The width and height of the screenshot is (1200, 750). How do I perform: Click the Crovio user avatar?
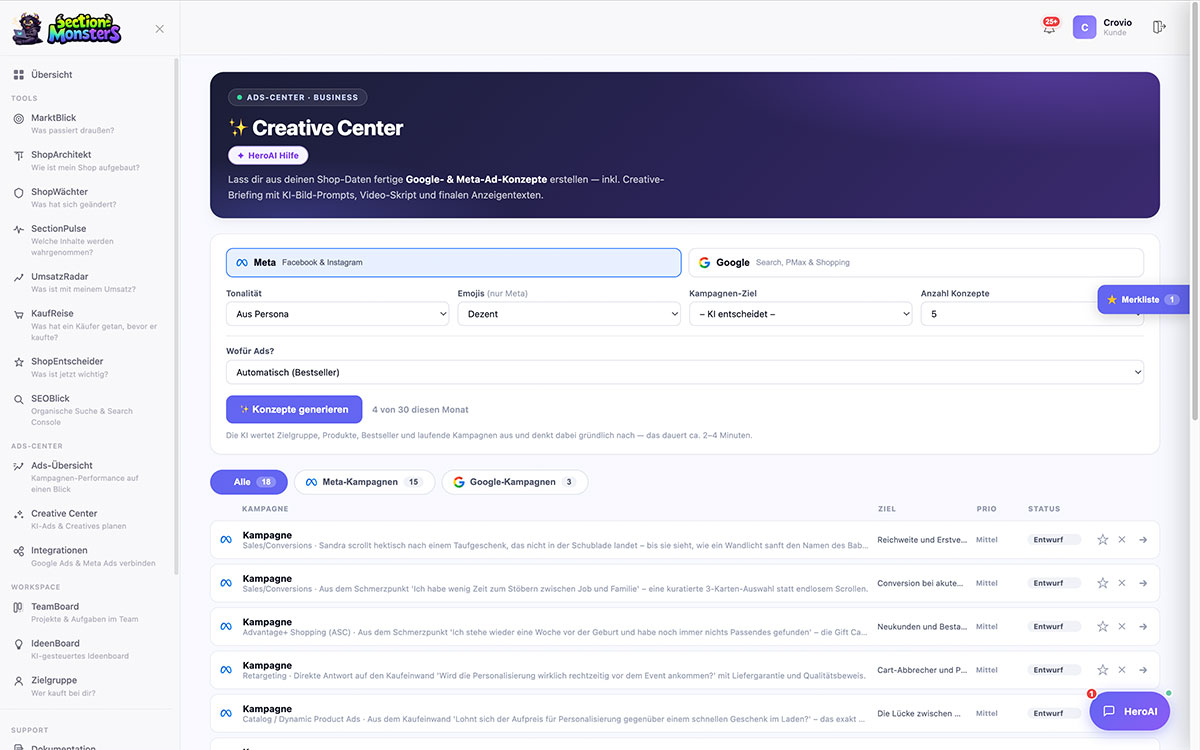(x=1084, y=27)
